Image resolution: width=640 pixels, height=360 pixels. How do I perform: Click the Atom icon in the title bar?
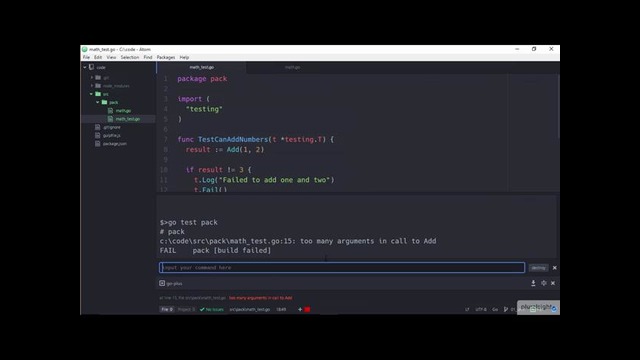point(84,49)
